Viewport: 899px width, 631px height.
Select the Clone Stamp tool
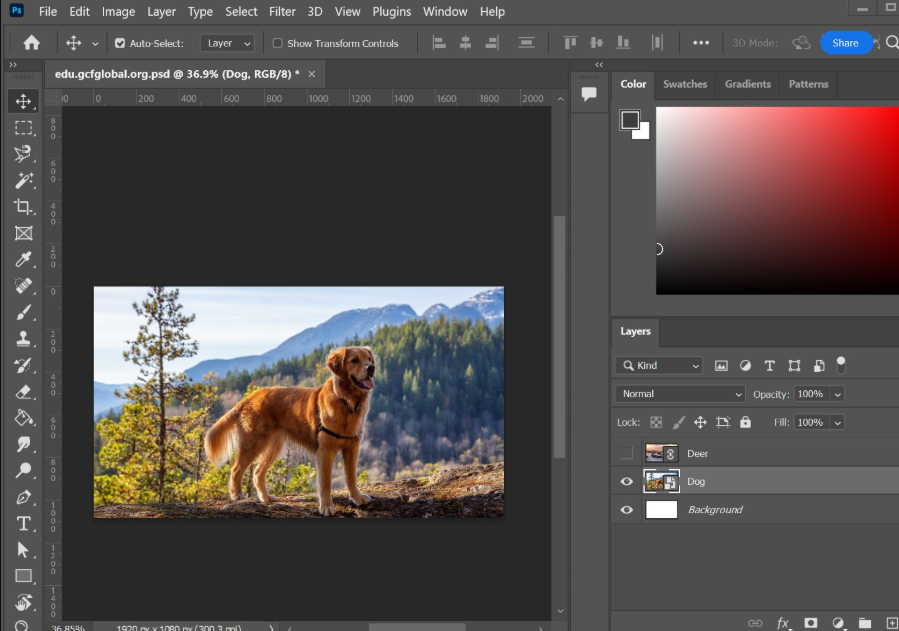click(x=23, y=339)
